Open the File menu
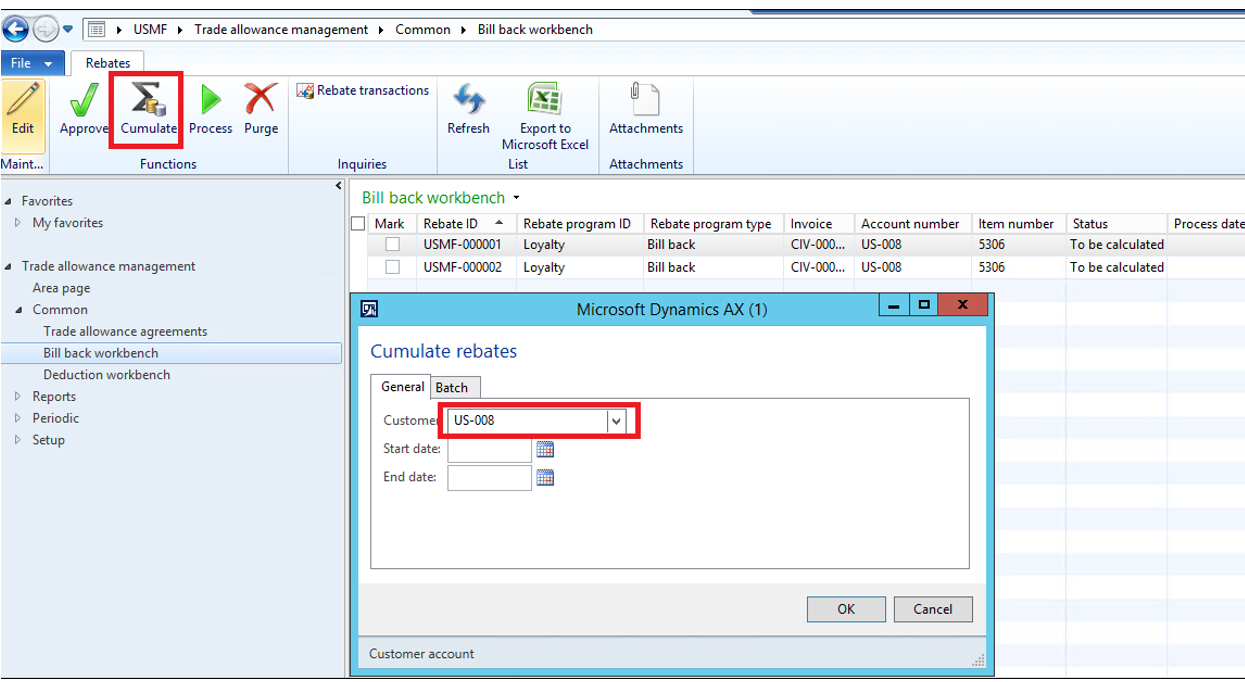1245x682 pixels. [x=32, y=63]
